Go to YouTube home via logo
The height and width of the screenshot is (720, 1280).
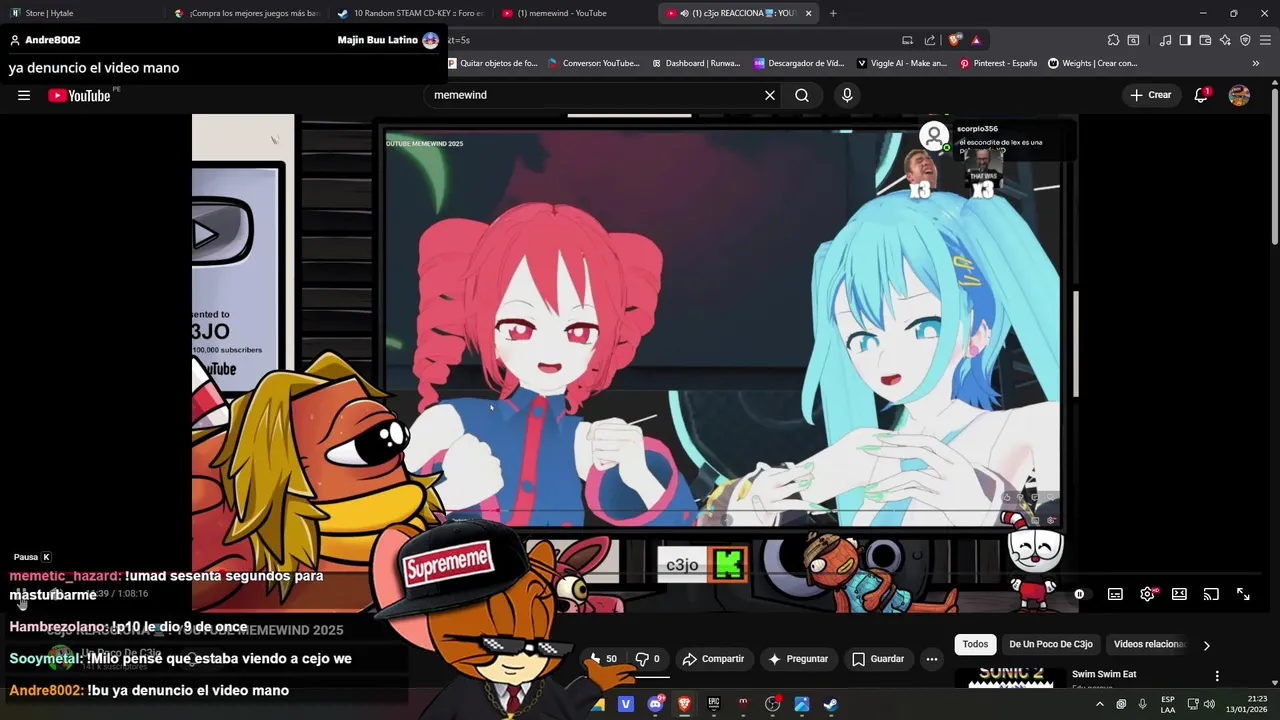[x=79, y=96]
